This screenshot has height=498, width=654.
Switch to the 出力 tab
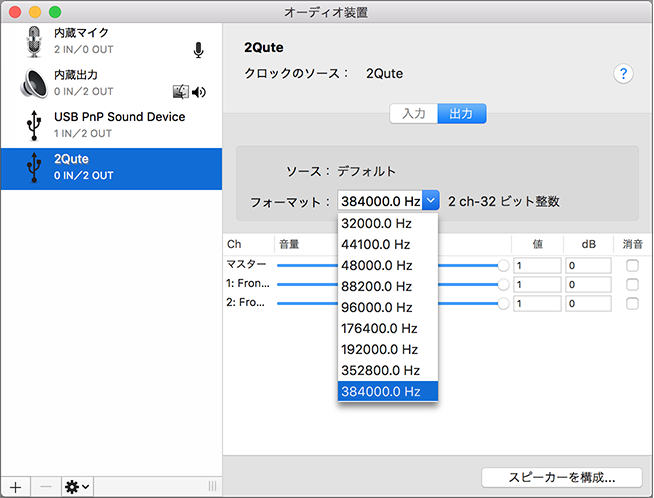click(x=462, y=113)
